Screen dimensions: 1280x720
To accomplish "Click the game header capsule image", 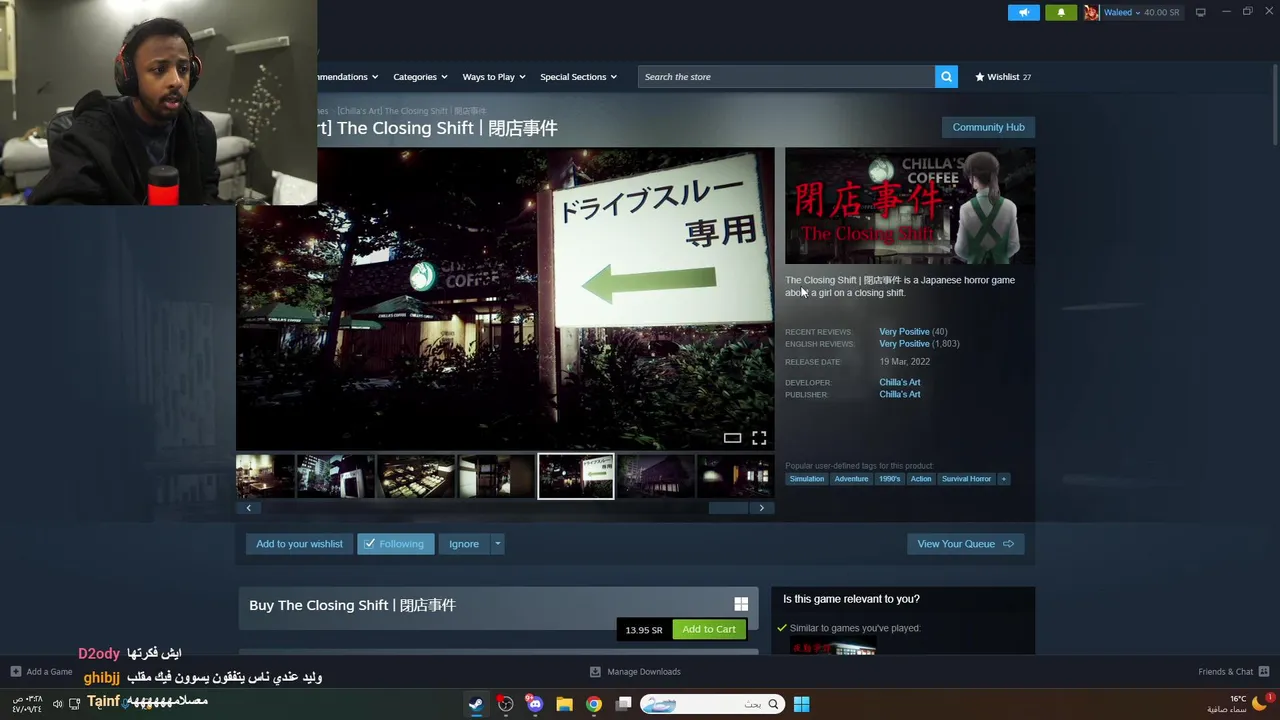I will [910, 206].
